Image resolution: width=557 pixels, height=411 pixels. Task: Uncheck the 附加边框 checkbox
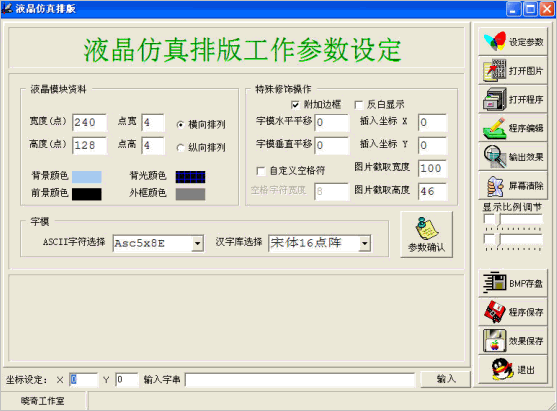click(x=295, y=105)
